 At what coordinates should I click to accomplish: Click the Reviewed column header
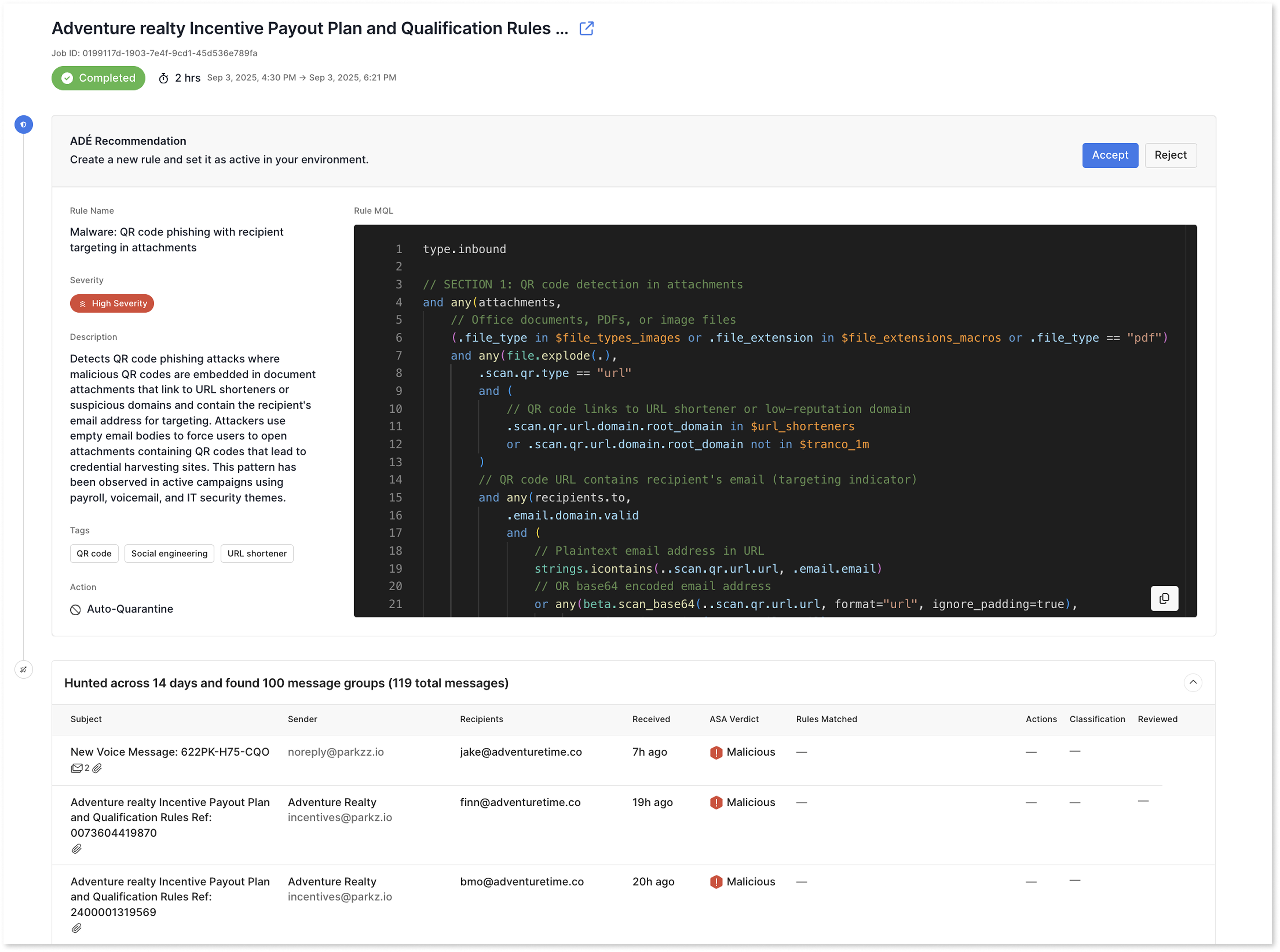(x=1157, y=719)
